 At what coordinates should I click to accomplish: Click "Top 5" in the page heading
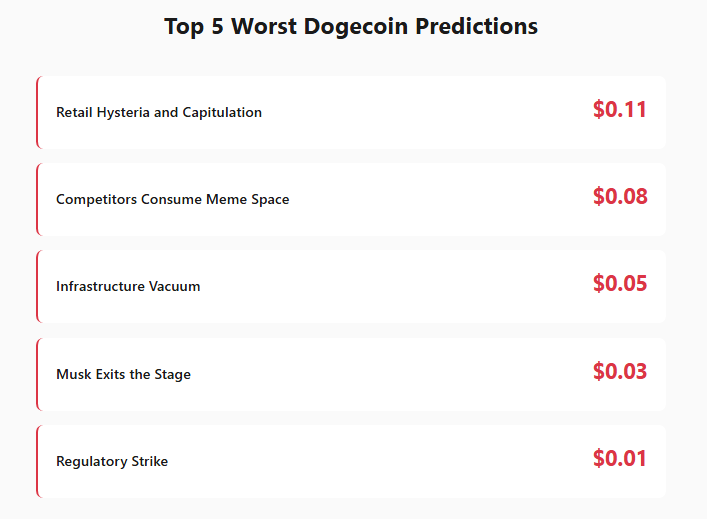click(x=194, y=27)
